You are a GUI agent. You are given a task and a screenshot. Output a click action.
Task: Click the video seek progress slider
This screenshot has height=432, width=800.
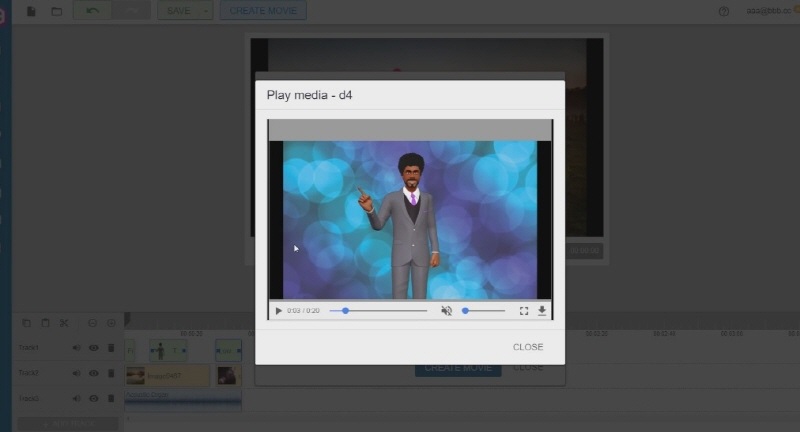pos(378,311)
